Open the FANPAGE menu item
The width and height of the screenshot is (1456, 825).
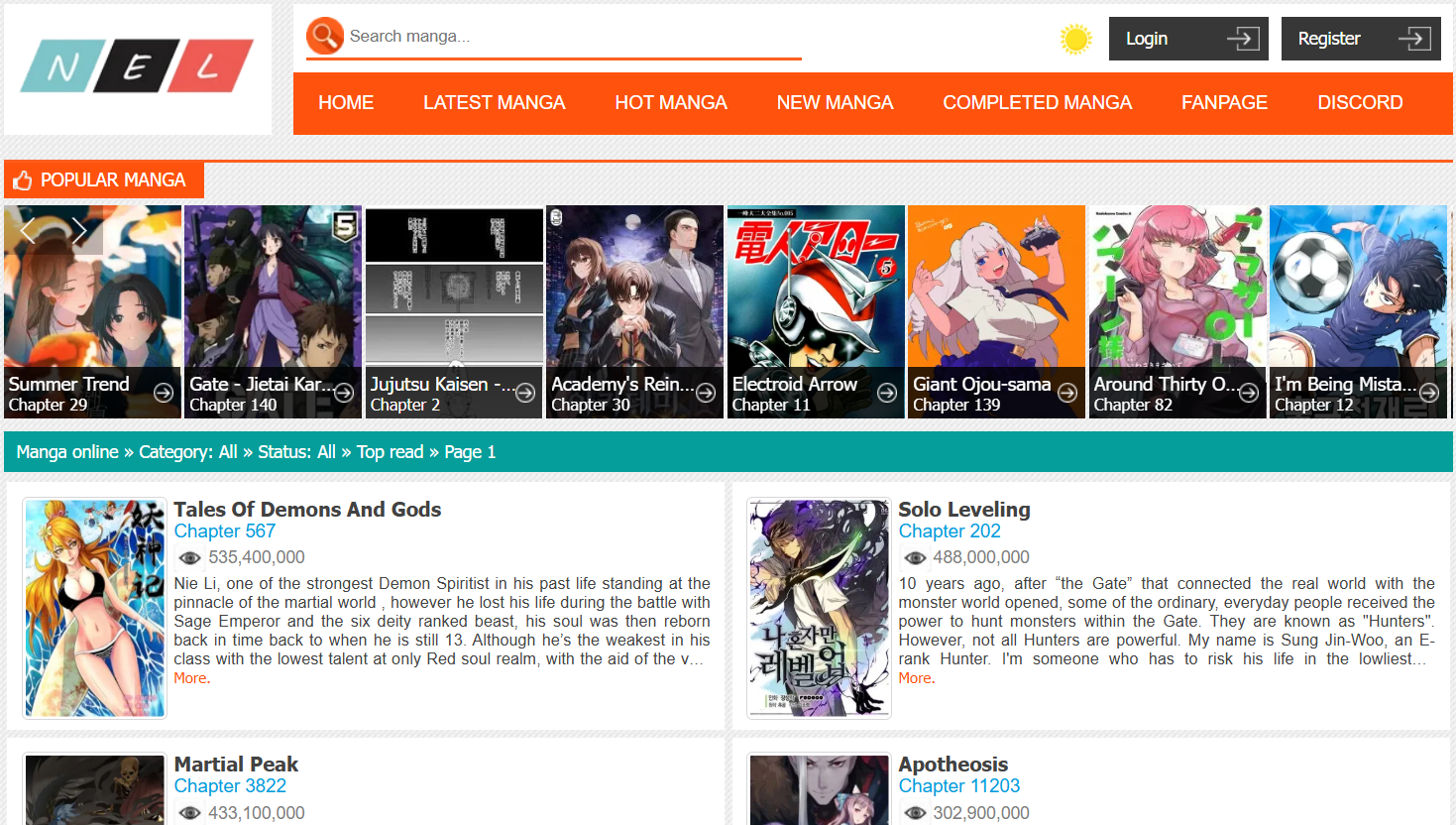click(x=1224, y=103)
